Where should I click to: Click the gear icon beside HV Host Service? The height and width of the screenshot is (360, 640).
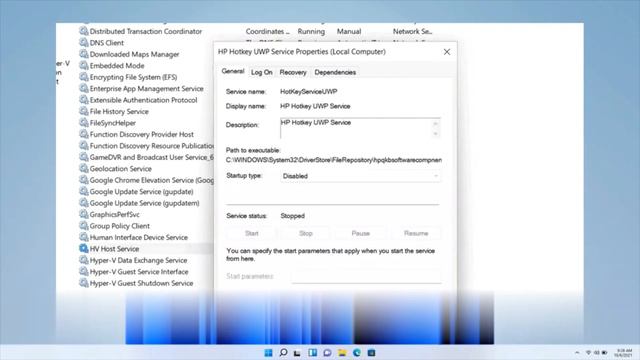pos(84,249)
